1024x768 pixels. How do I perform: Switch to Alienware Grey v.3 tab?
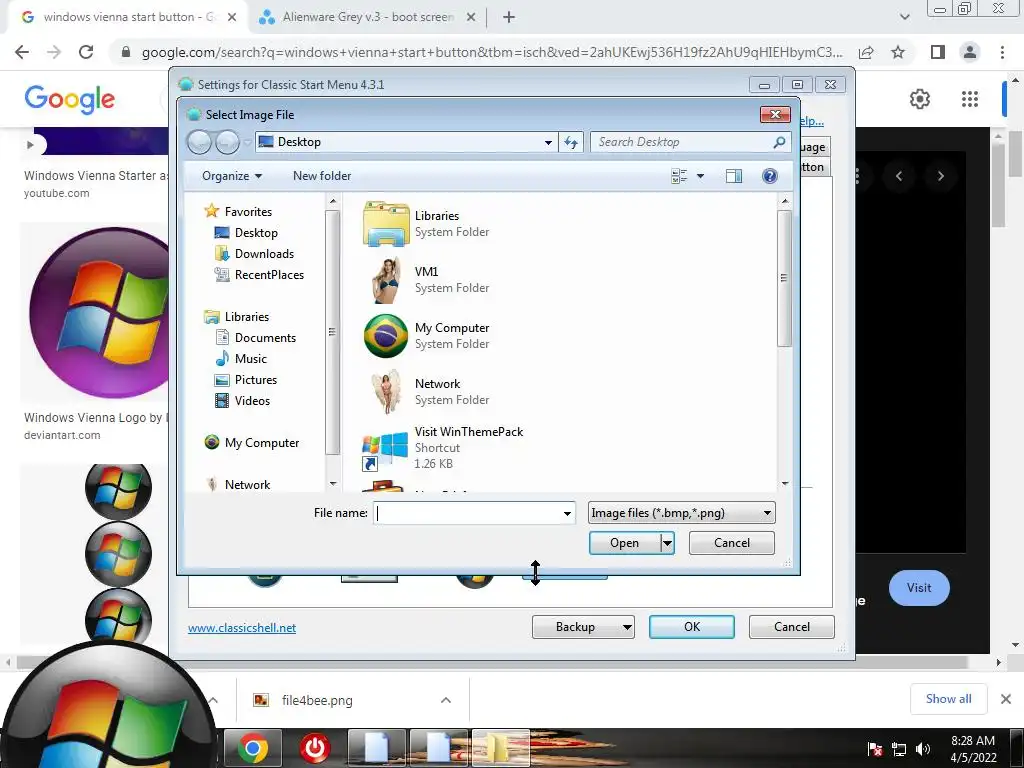(368, 17)
